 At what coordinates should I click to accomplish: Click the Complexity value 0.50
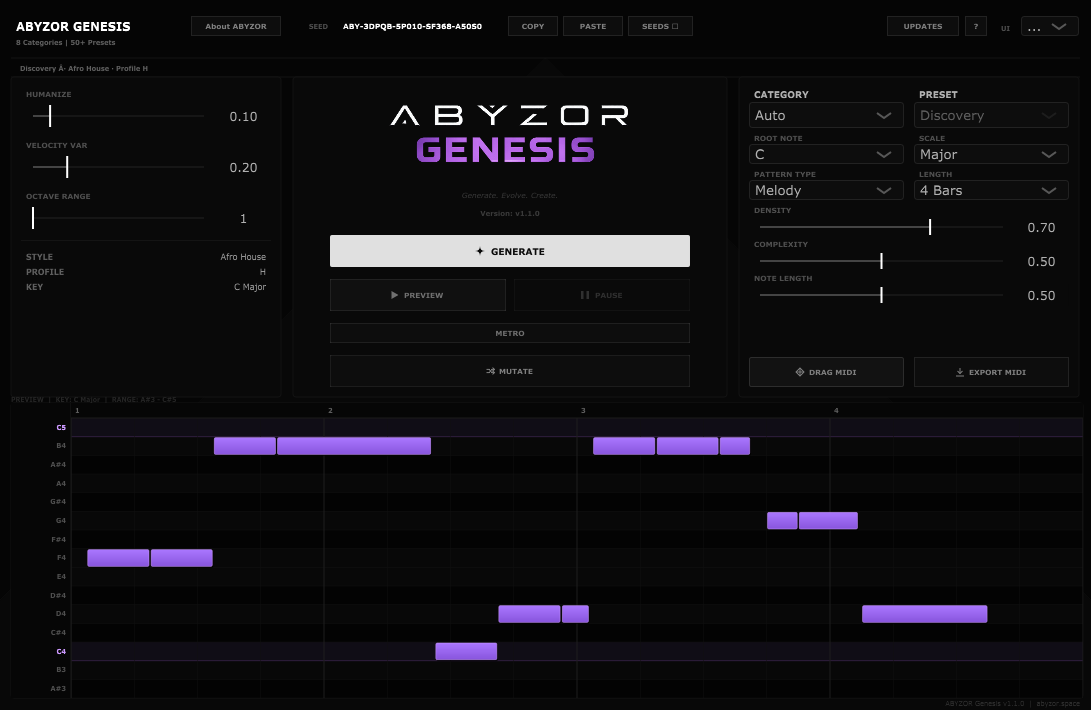coord(1041,262)
